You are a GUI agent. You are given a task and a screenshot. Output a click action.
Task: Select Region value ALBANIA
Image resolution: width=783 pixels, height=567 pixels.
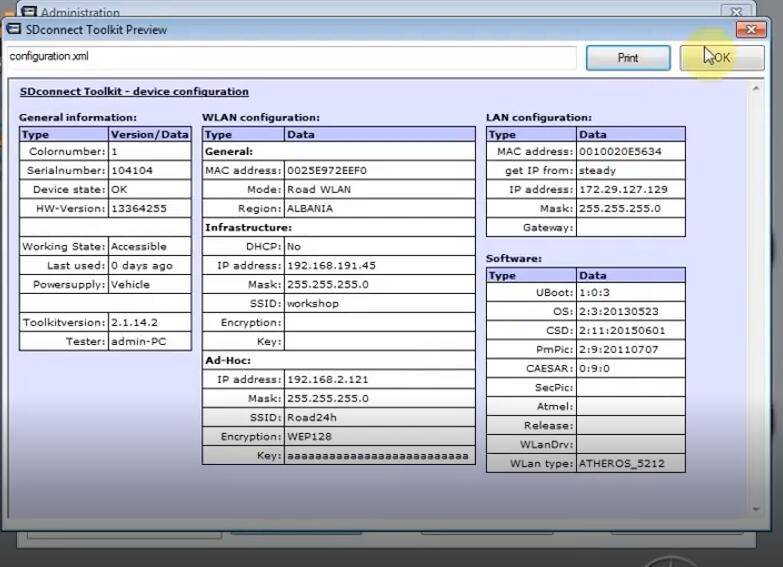click(x=310, y=208)
